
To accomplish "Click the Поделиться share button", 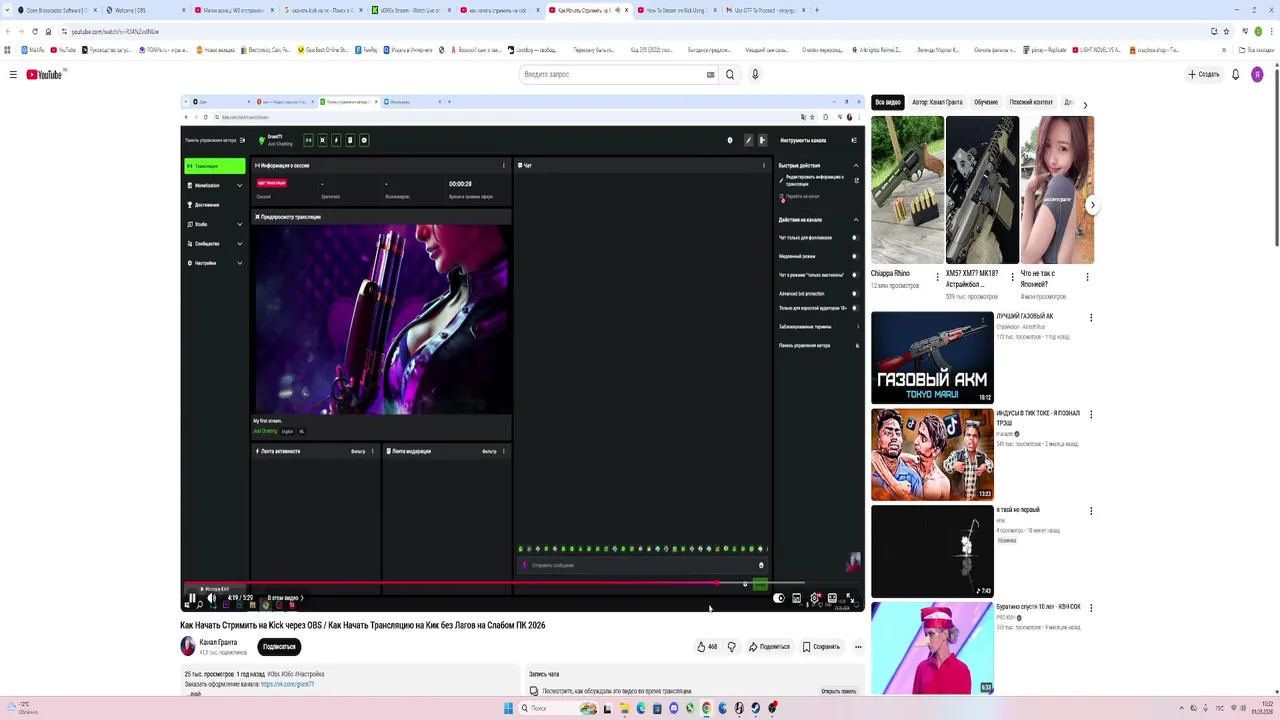I will pos(769,647).
